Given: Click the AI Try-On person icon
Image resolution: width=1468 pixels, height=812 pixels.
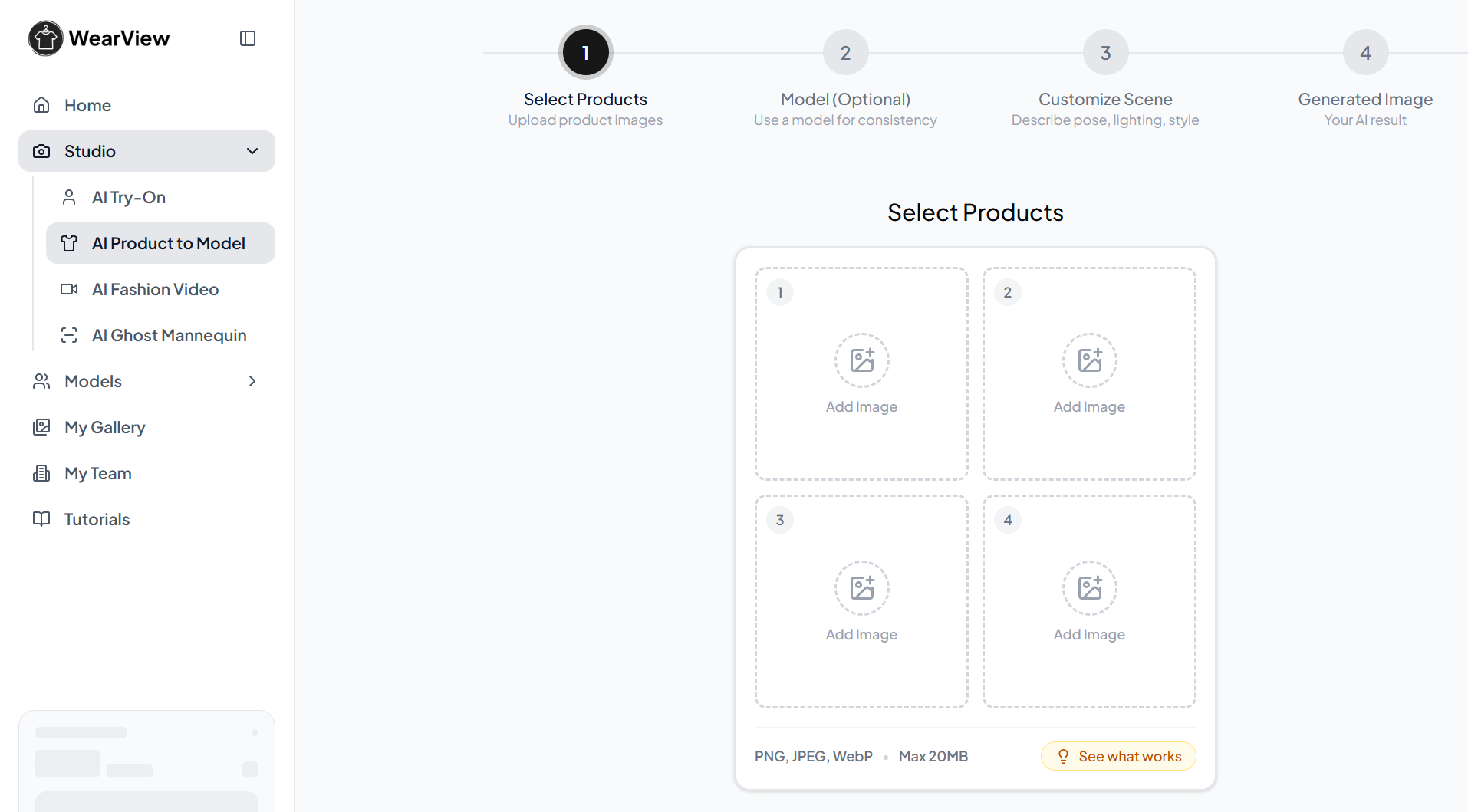Looking at the screenshot, I should click(69, 197).
